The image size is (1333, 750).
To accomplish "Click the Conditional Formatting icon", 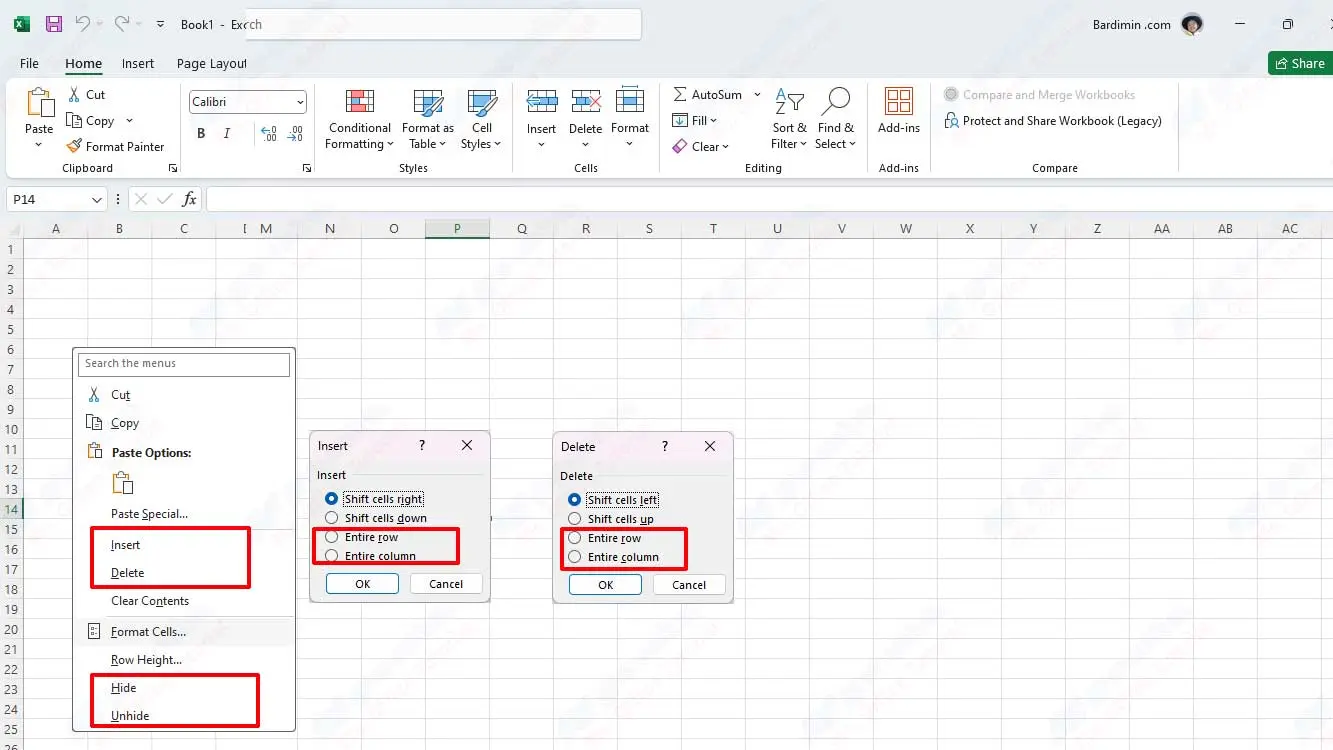I will 359,102.
